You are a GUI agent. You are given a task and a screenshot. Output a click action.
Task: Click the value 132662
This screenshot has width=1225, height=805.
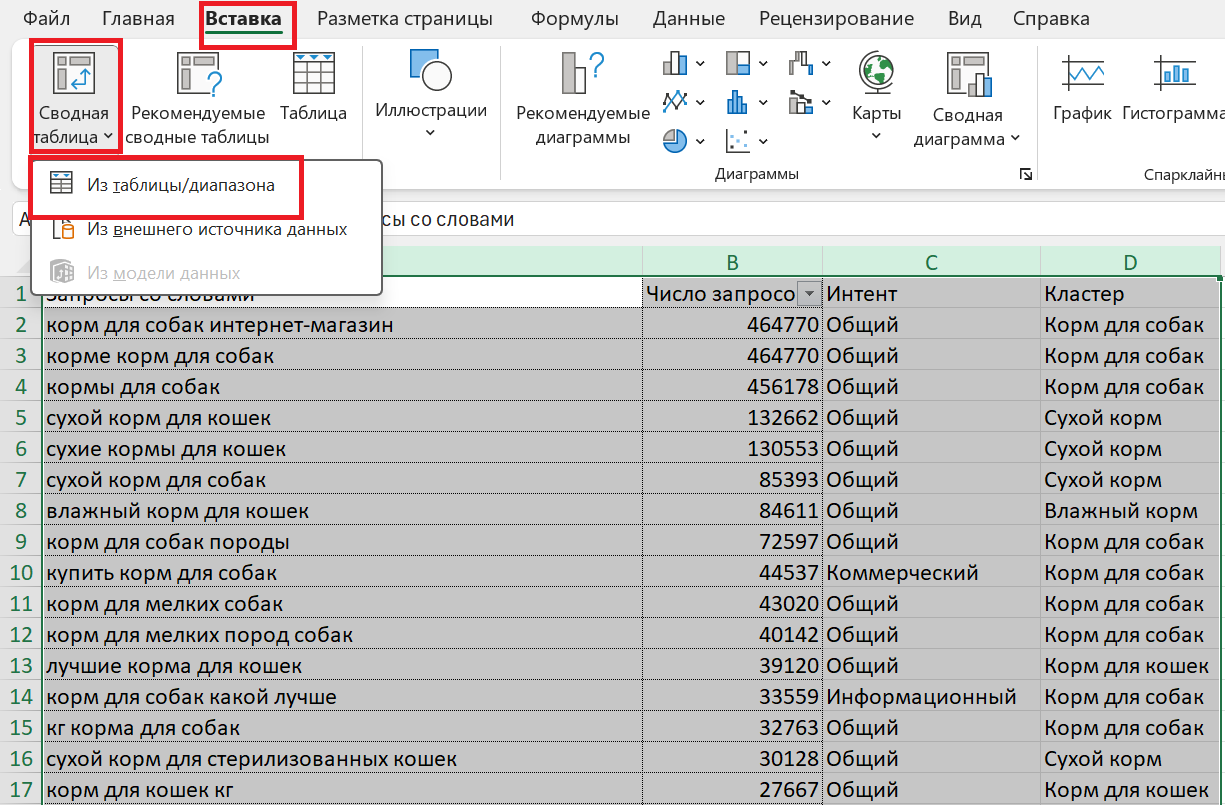point(732,418)
